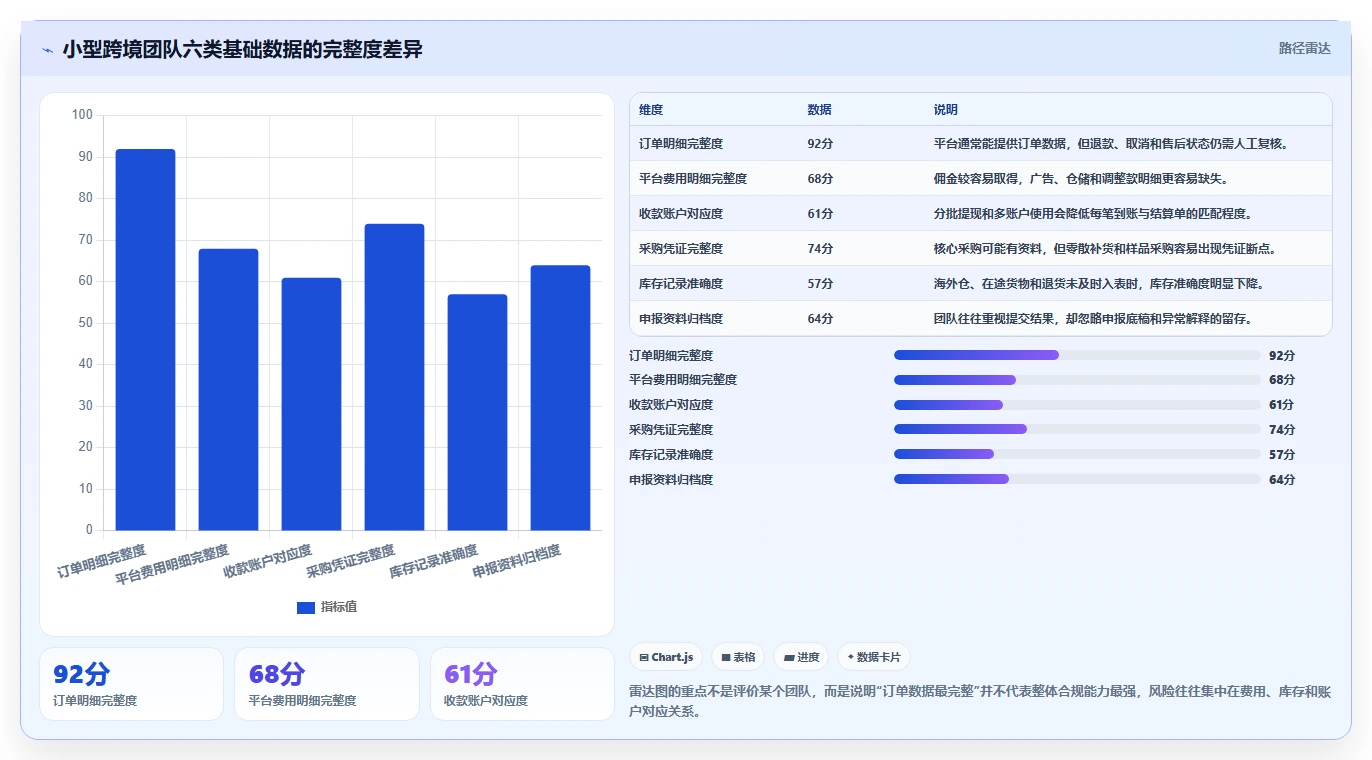This screenshot has width=1372, height=760.
Task: Click the y-axis label 100 on the chart
Action: (82, 115)
